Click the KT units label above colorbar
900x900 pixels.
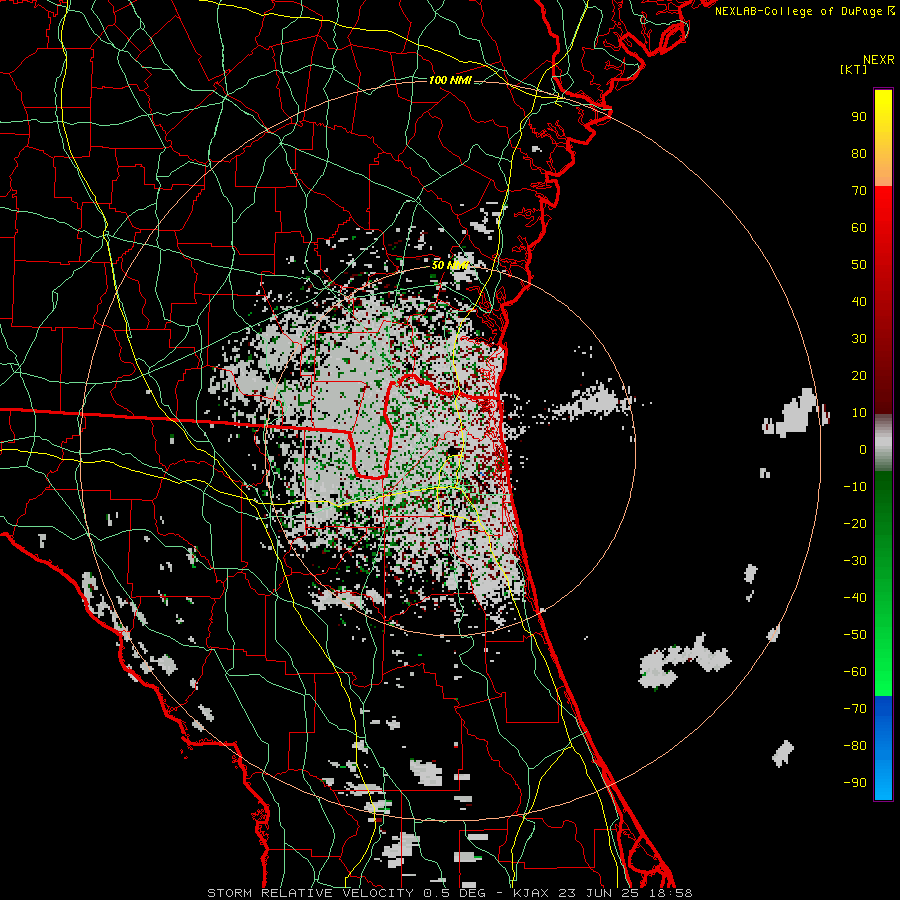(854, 69)
